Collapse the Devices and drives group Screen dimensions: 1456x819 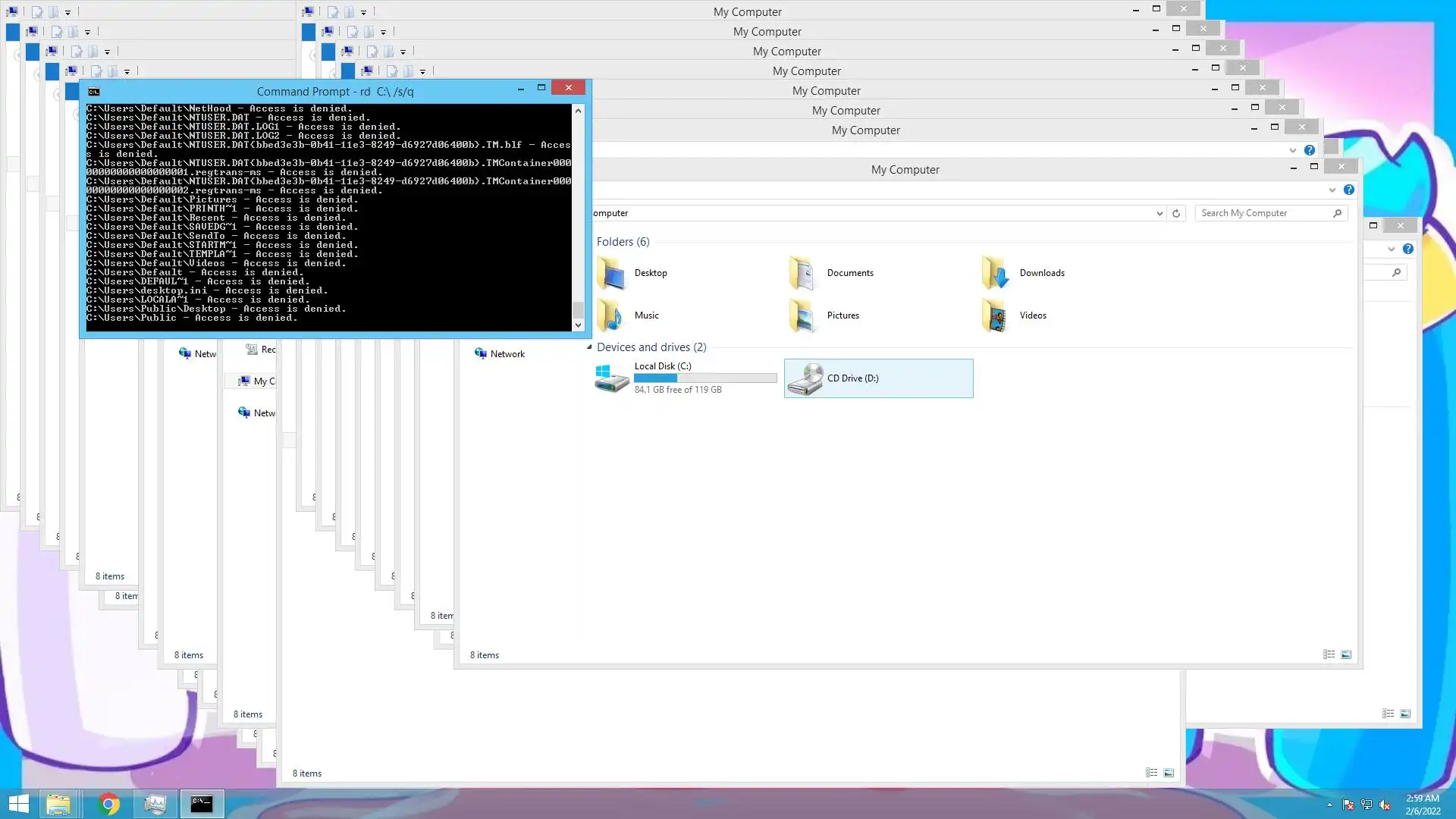[x=589, y=347]
